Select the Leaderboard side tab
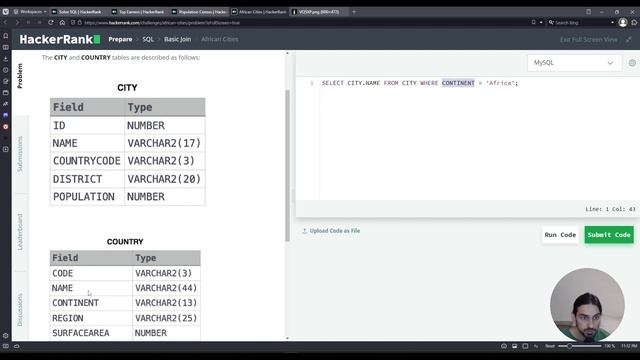Image resolution: width=640 pixels, height=360 pixels. pos(20,232)
